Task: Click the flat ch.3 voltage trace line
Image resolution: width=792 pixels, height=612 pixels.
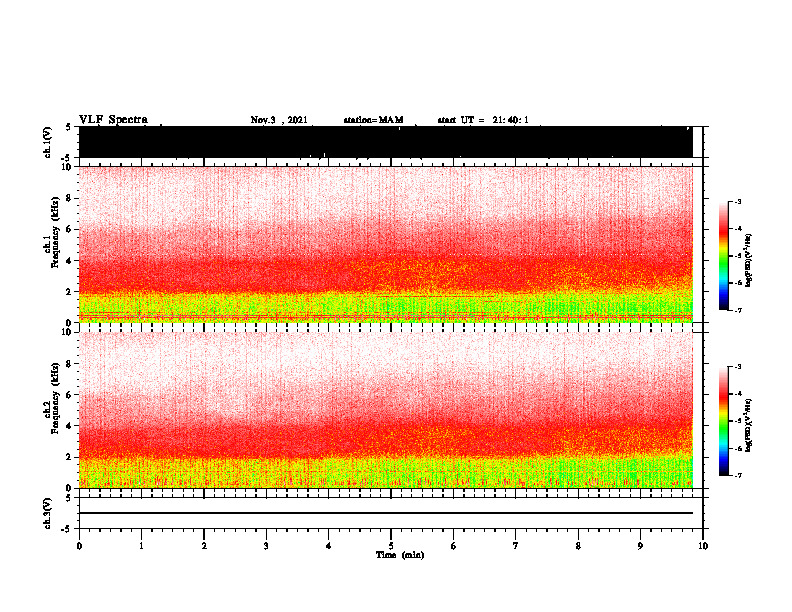Action: pyautogui.click(x=385, y=513)
